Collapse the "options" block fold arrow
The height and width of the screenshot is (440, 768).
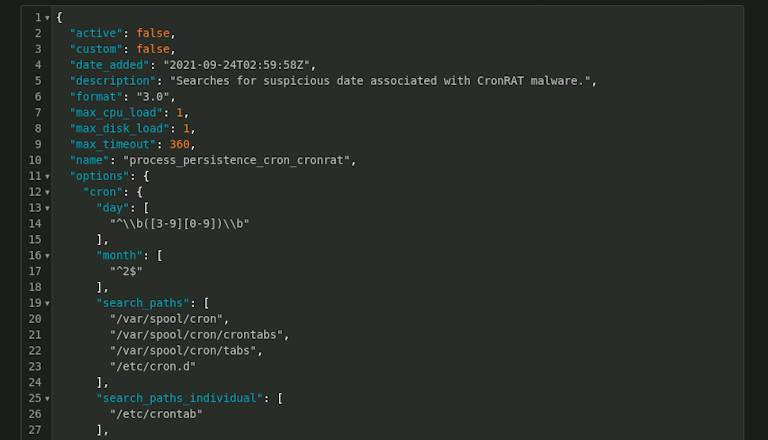click(x=48, y=176)
